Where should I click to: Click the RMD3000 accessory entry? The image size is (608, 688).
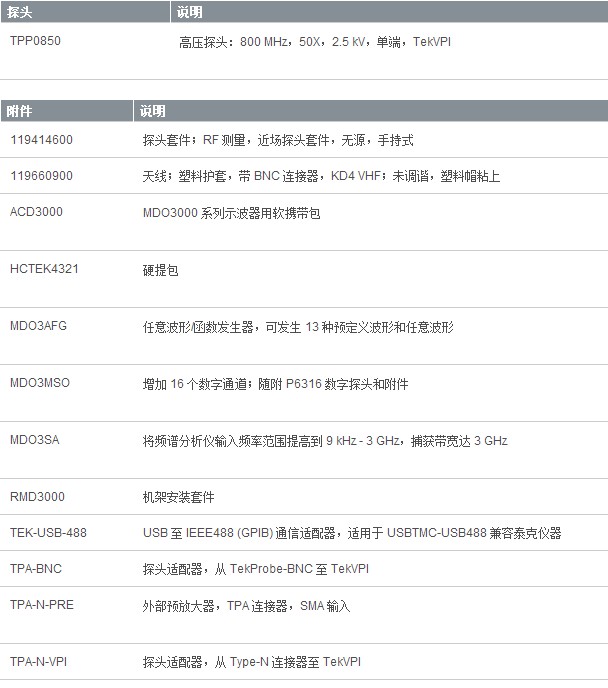click(x=38, y=497)
